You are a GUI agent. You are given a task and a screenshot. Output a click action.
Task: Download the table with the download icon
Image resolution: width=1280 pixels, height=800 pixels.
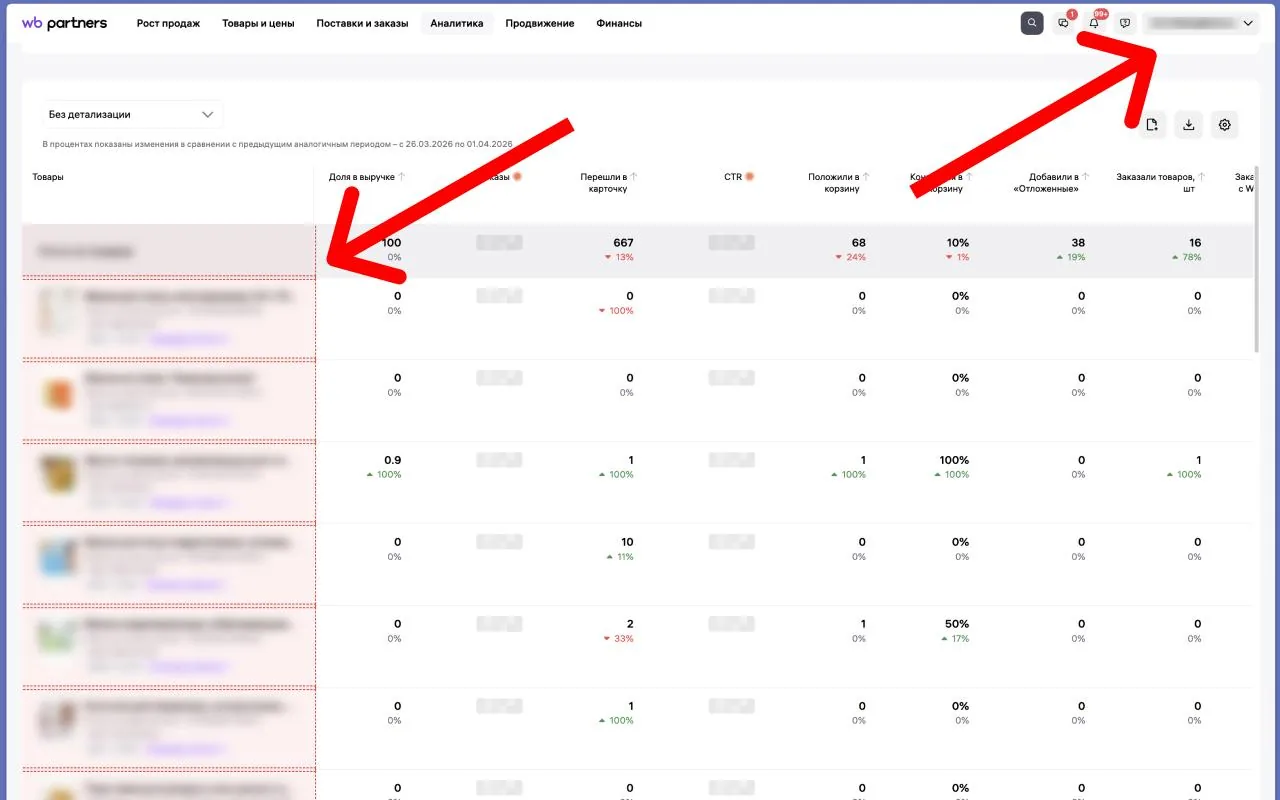coord(1188,125)
